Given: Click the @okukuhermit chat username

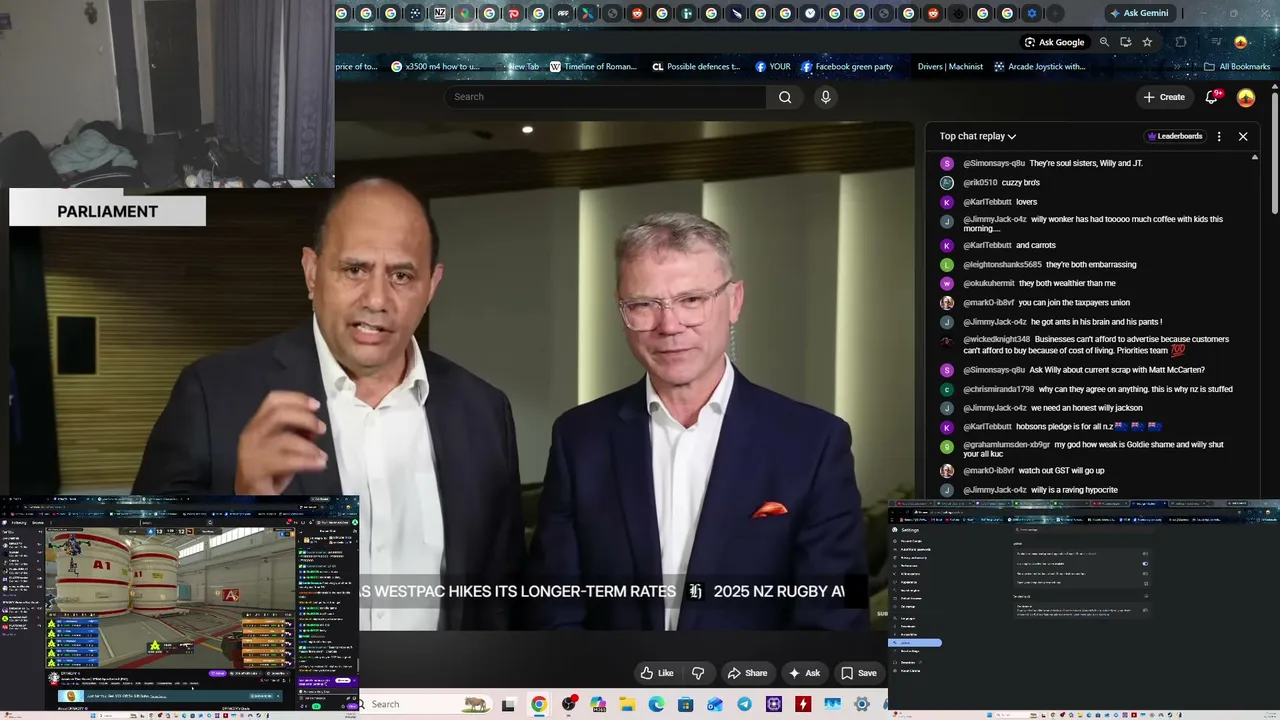Looking at the screenshot, I should point(989,284).
